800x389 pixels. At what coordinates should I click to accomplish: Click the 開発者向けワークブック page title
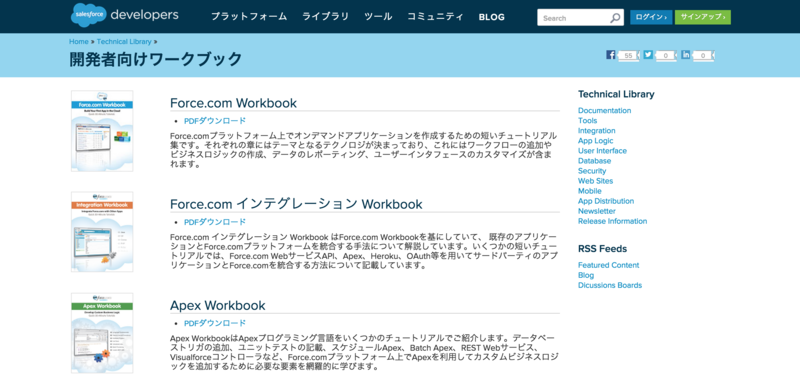point(156,59)
